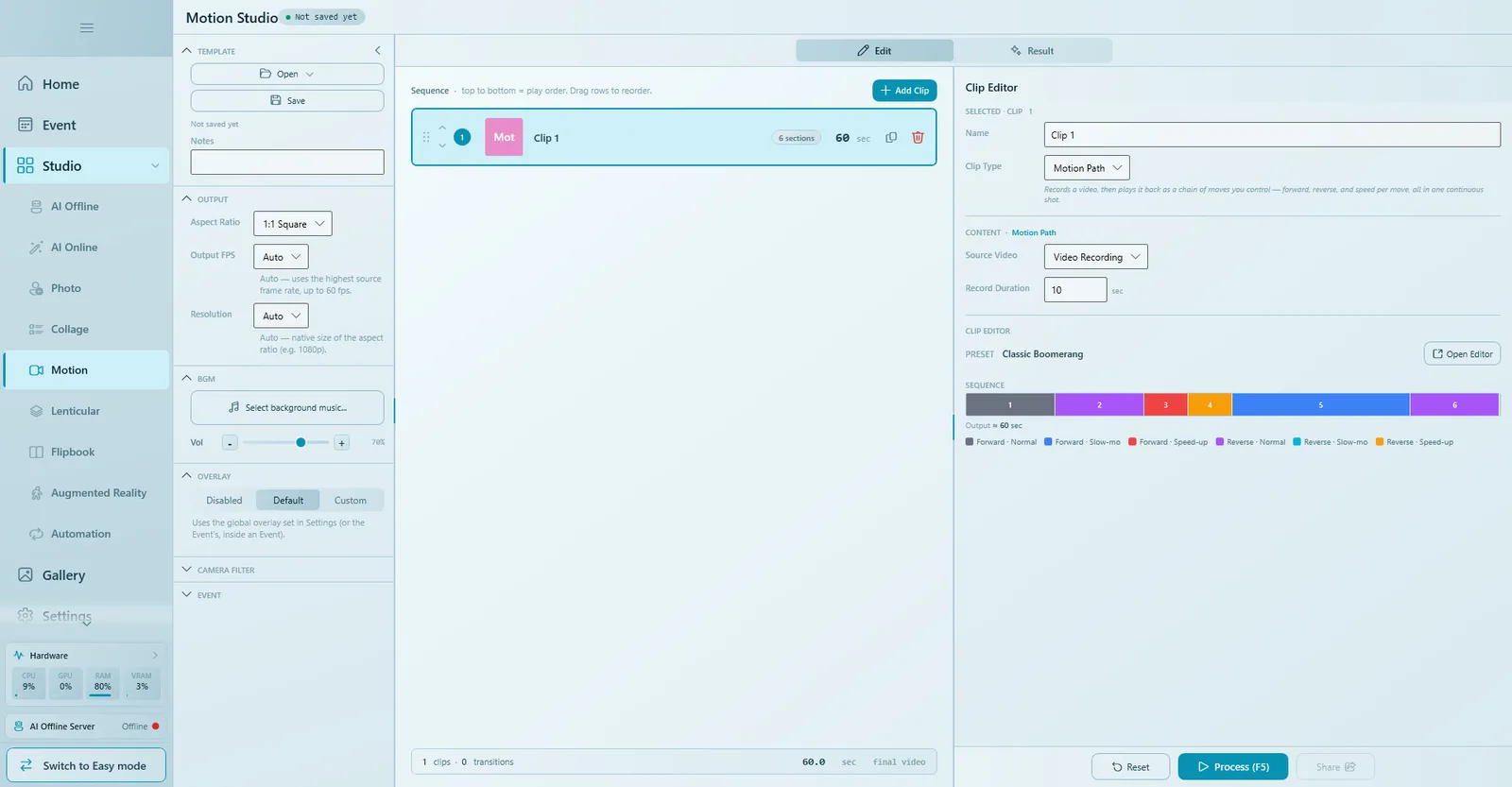Duplicate Clip 1 with copy icon
The height and width of the screenshot is (787, 1512).
pos(891,138)
